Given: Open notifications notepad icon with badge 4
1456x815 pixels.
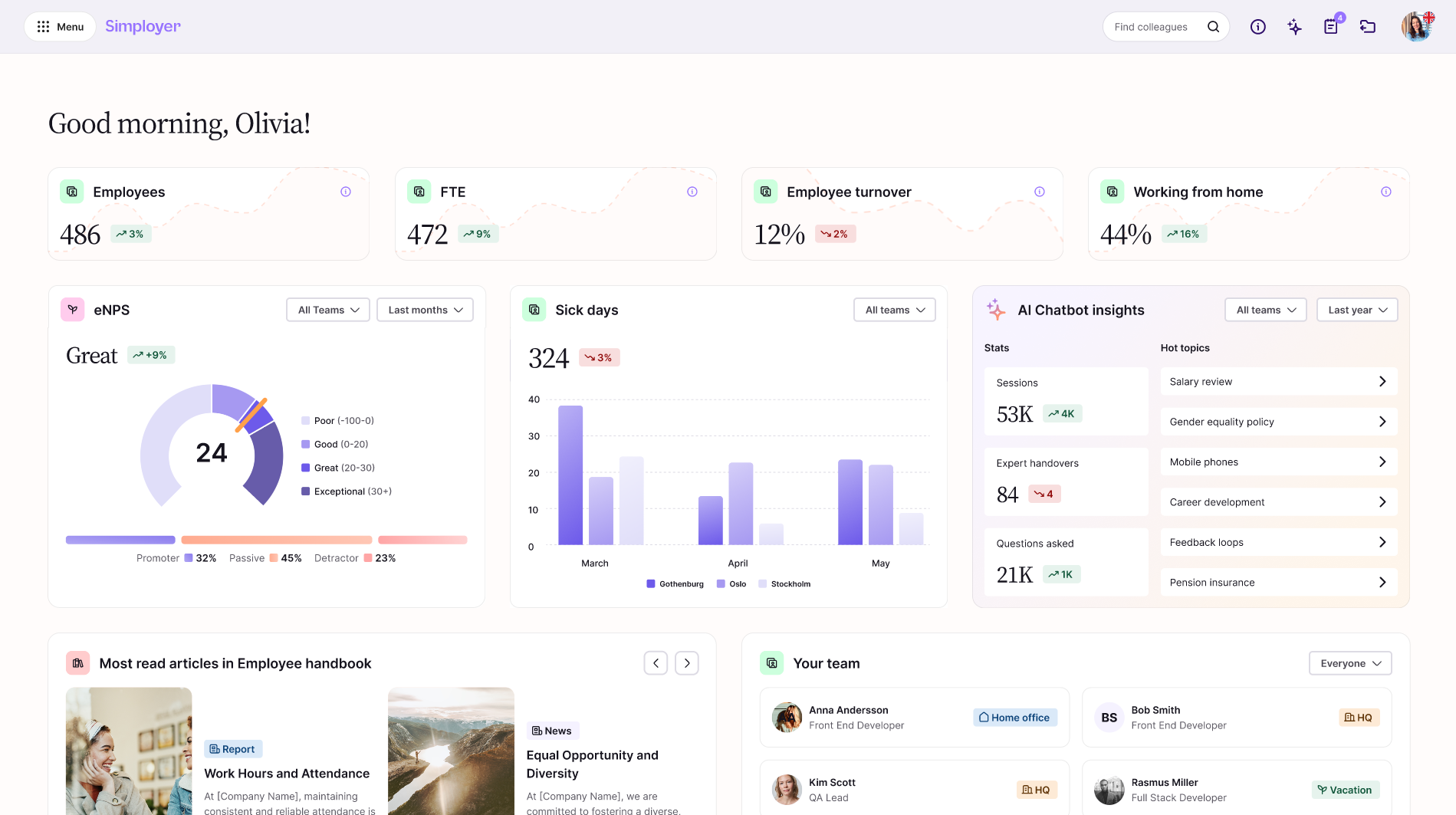Looking at the screenshot, I should [x=1331, y=26].
